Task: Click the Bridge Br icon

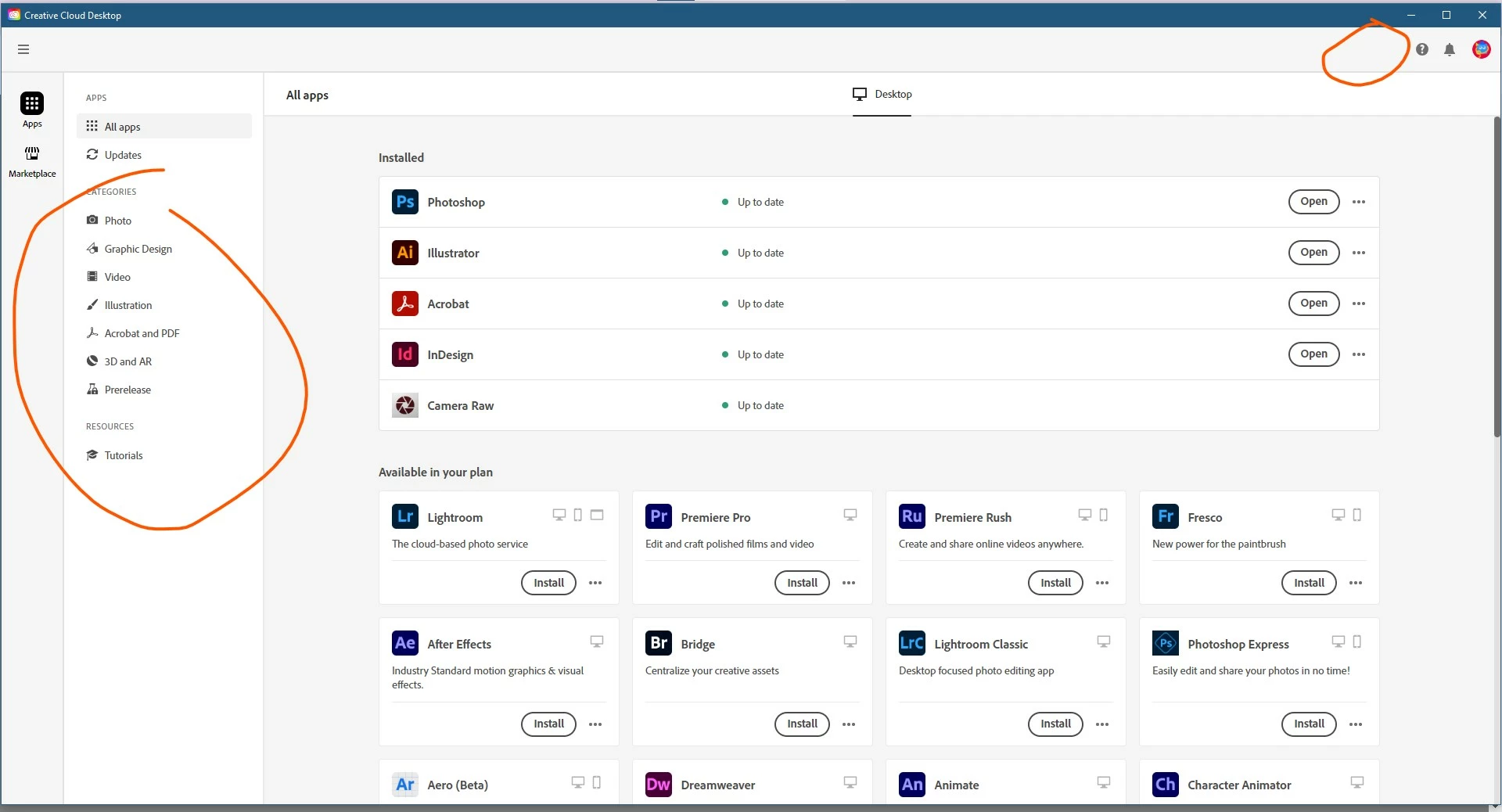Action: click(x=659, y=643)
